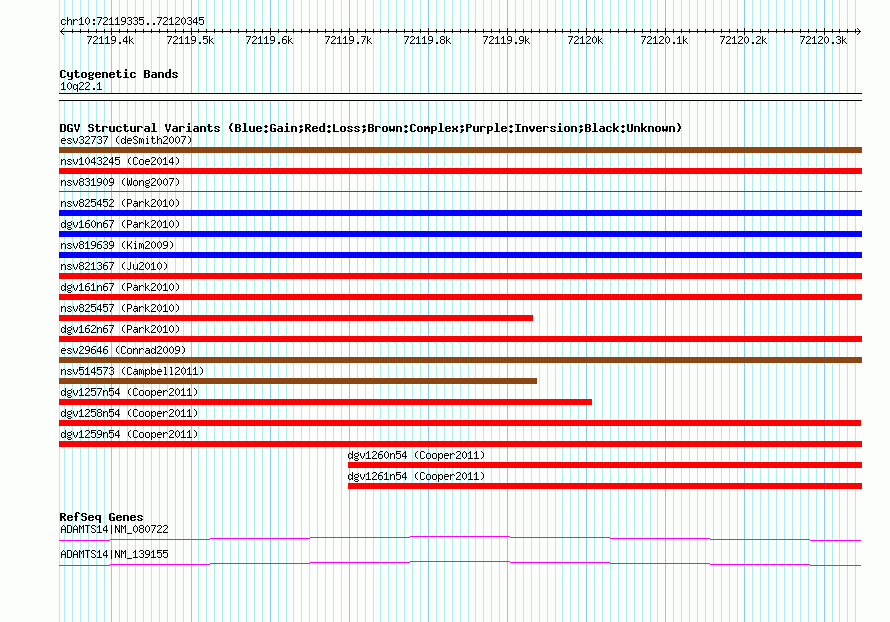Select the brown nsv514573 bar
The image size is (890, 622).
[298, 381]
